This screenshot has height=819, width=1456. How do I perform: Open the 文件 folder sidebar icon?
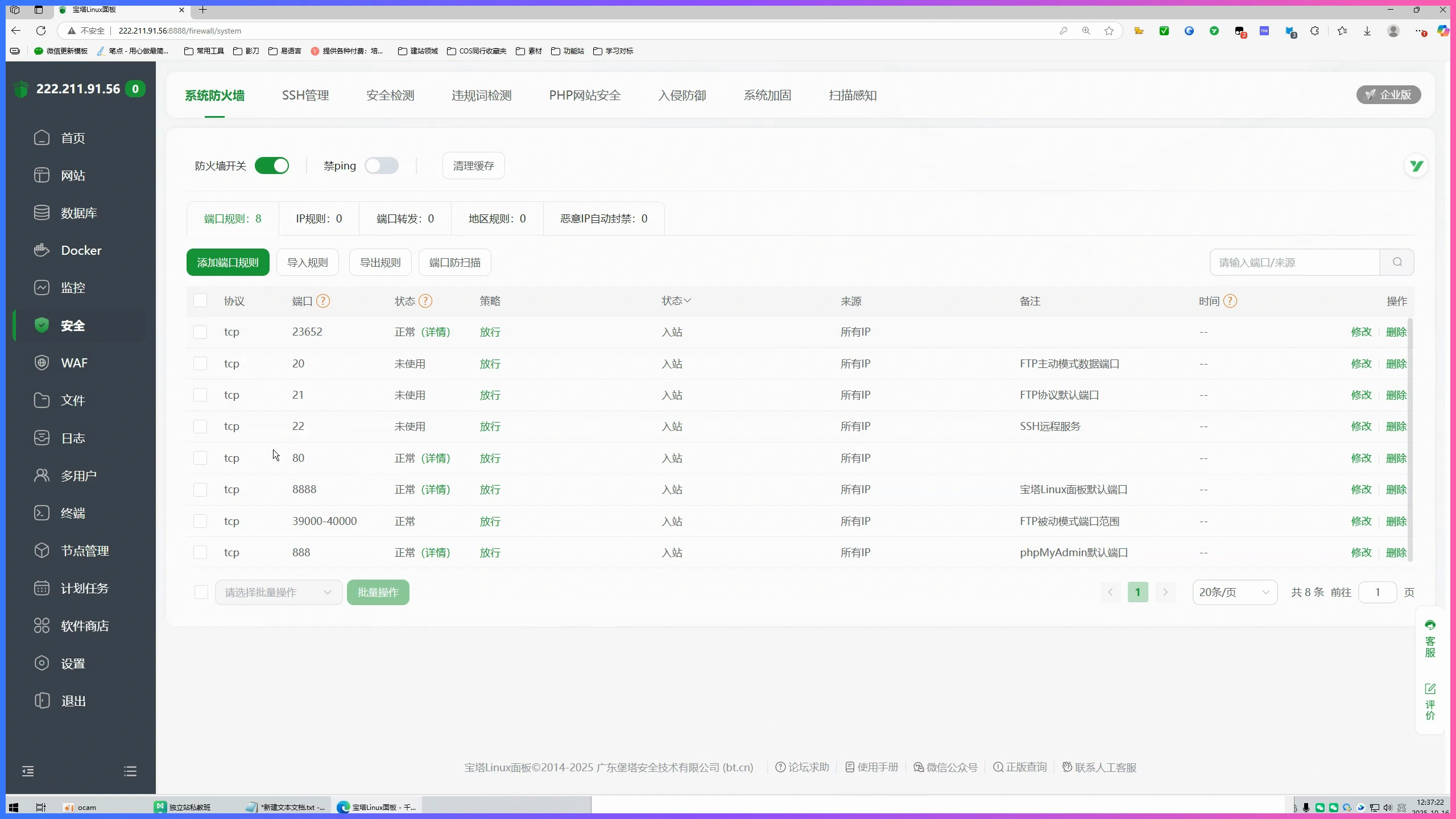tap(42, 400)
